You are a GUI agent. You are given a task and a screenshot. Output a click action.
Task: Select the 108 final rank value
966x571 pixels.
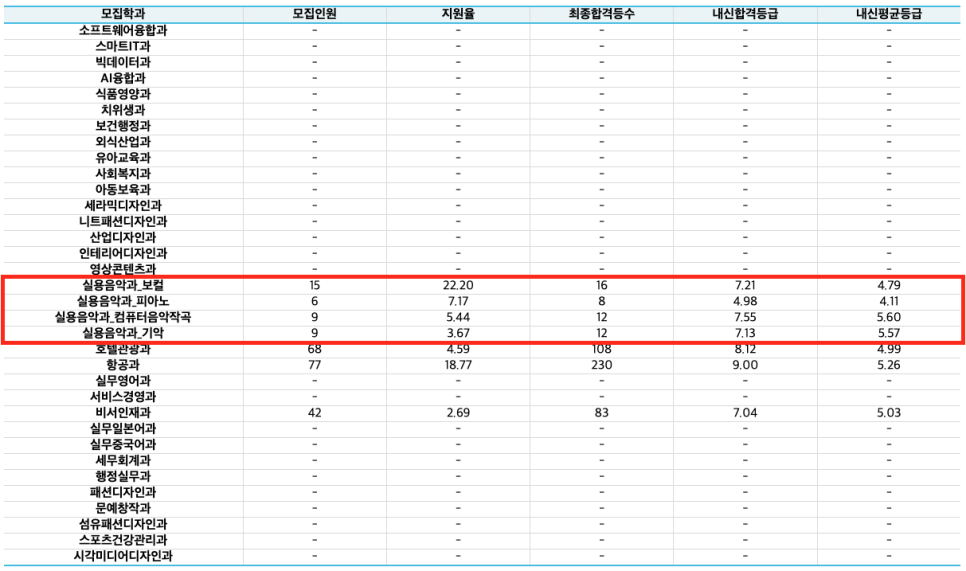601,349
